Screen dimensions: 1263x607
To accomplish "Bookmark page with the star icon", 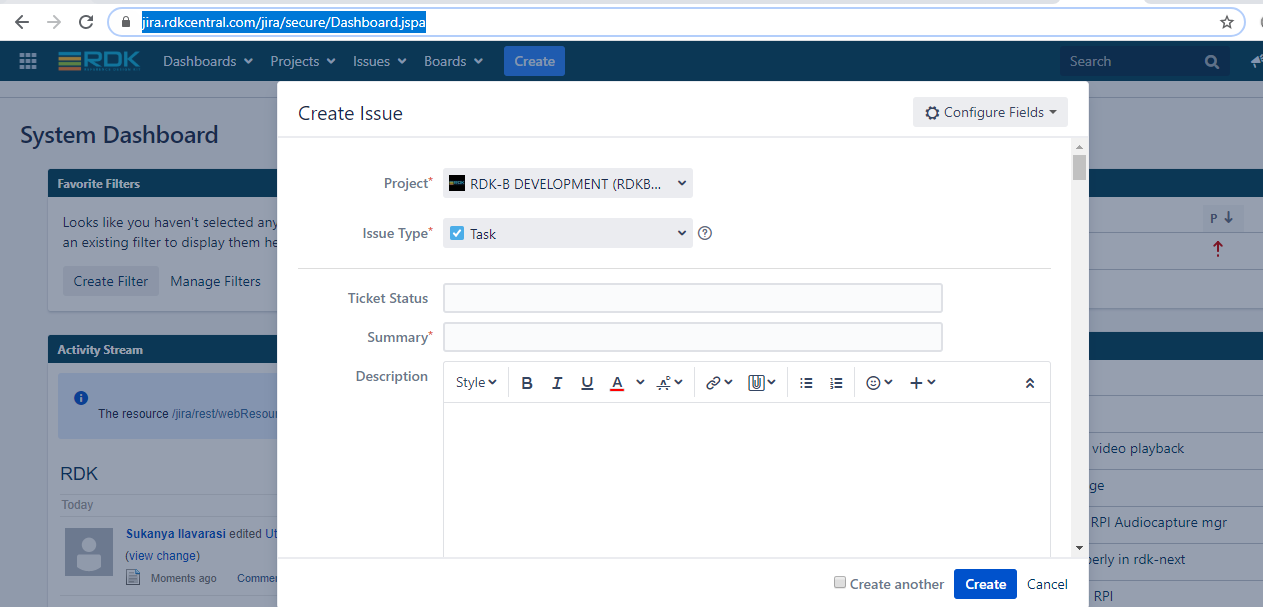I will click(x=1227, y=21).
